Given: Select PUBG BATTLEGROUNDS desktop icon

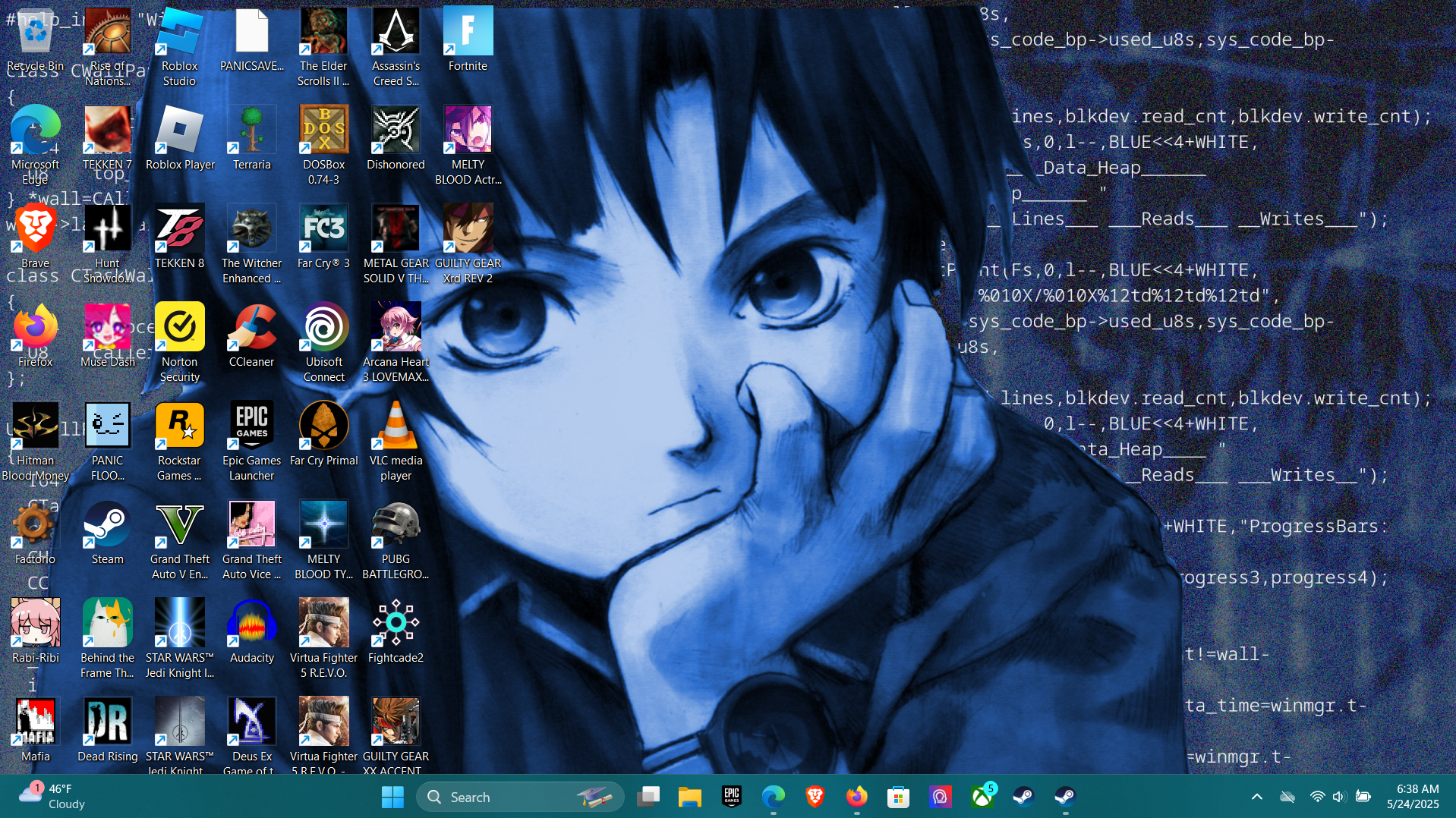Looking at the screenshot, I should [x=396, y=540].
